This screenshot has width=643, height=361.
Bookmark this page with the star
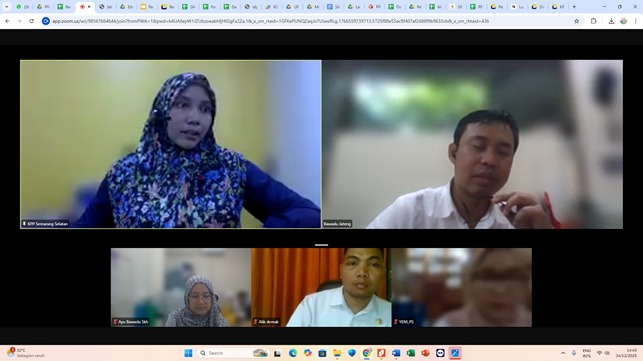pos(577,21)
